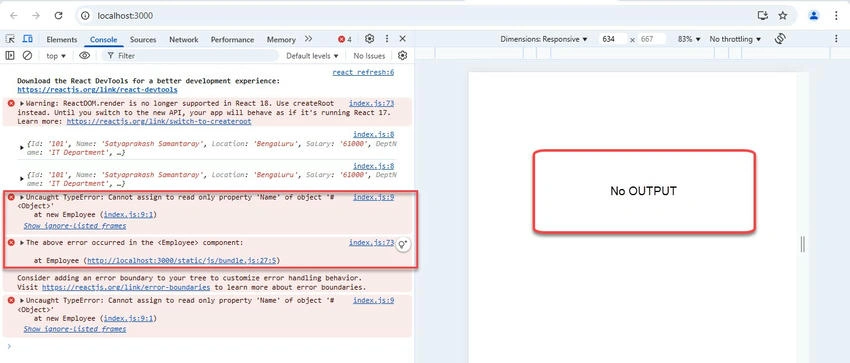The image size is (850, 363).
Task: Open Chrome's three-dot menu
Action: coord(836,16)
